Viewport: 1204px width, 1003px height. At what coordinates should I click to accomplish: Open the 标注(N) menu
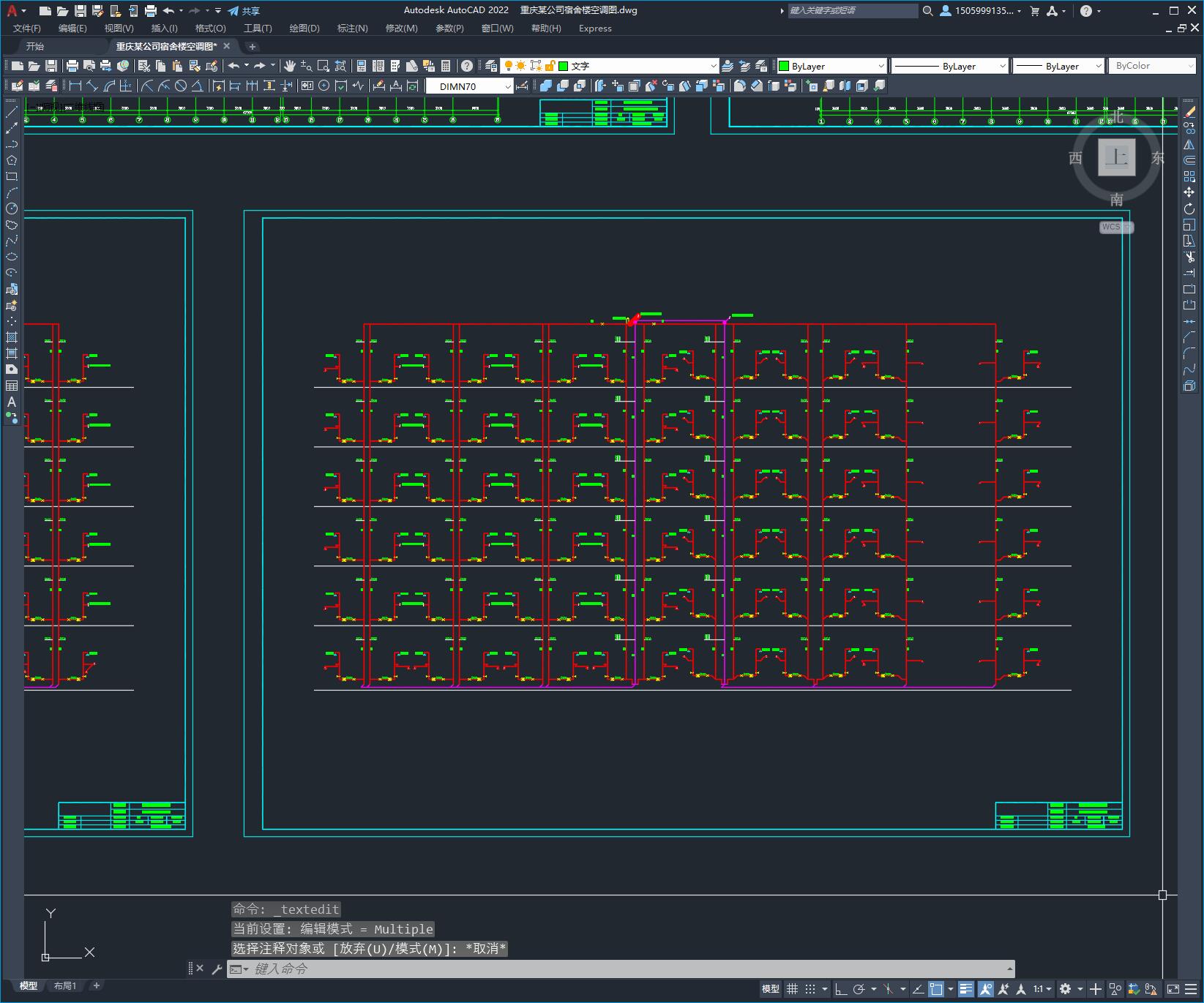click(x=352, y=28)
